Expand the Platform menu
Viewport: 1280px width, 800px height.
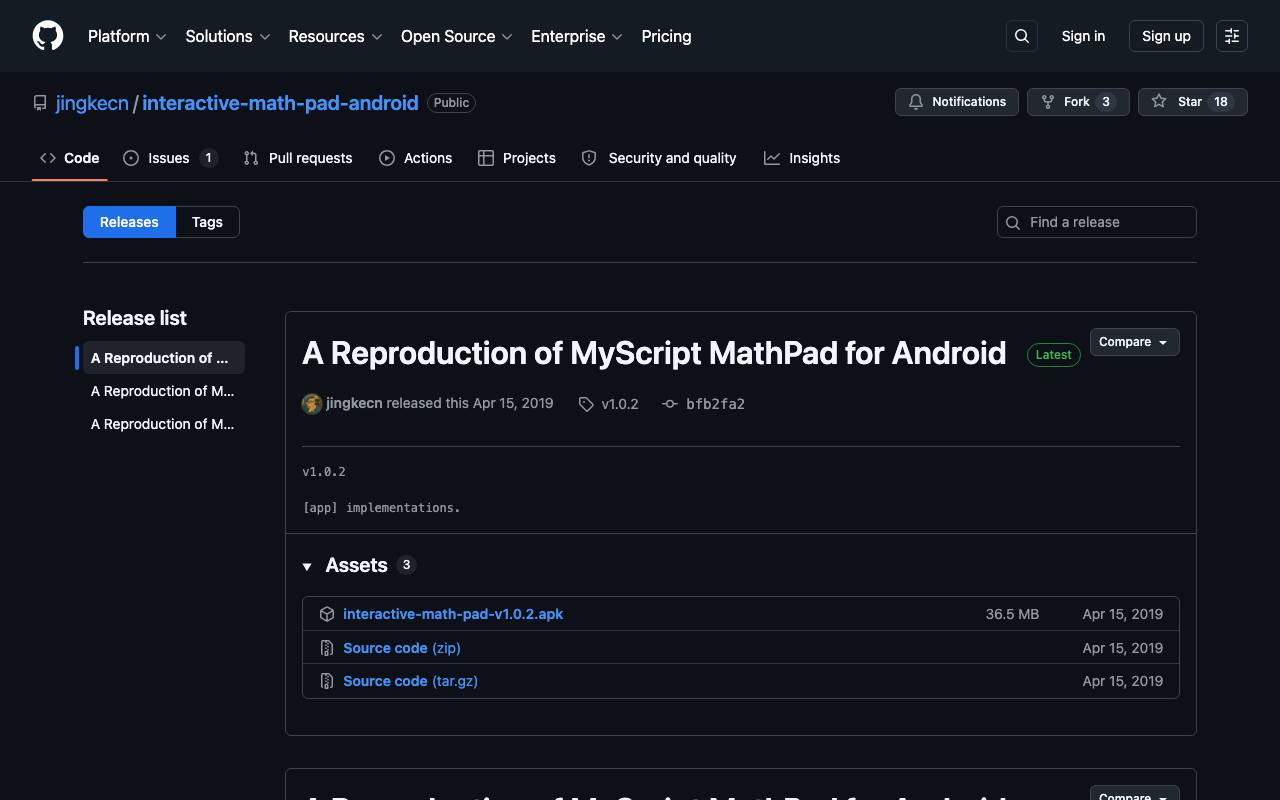[x=127, y=36]
